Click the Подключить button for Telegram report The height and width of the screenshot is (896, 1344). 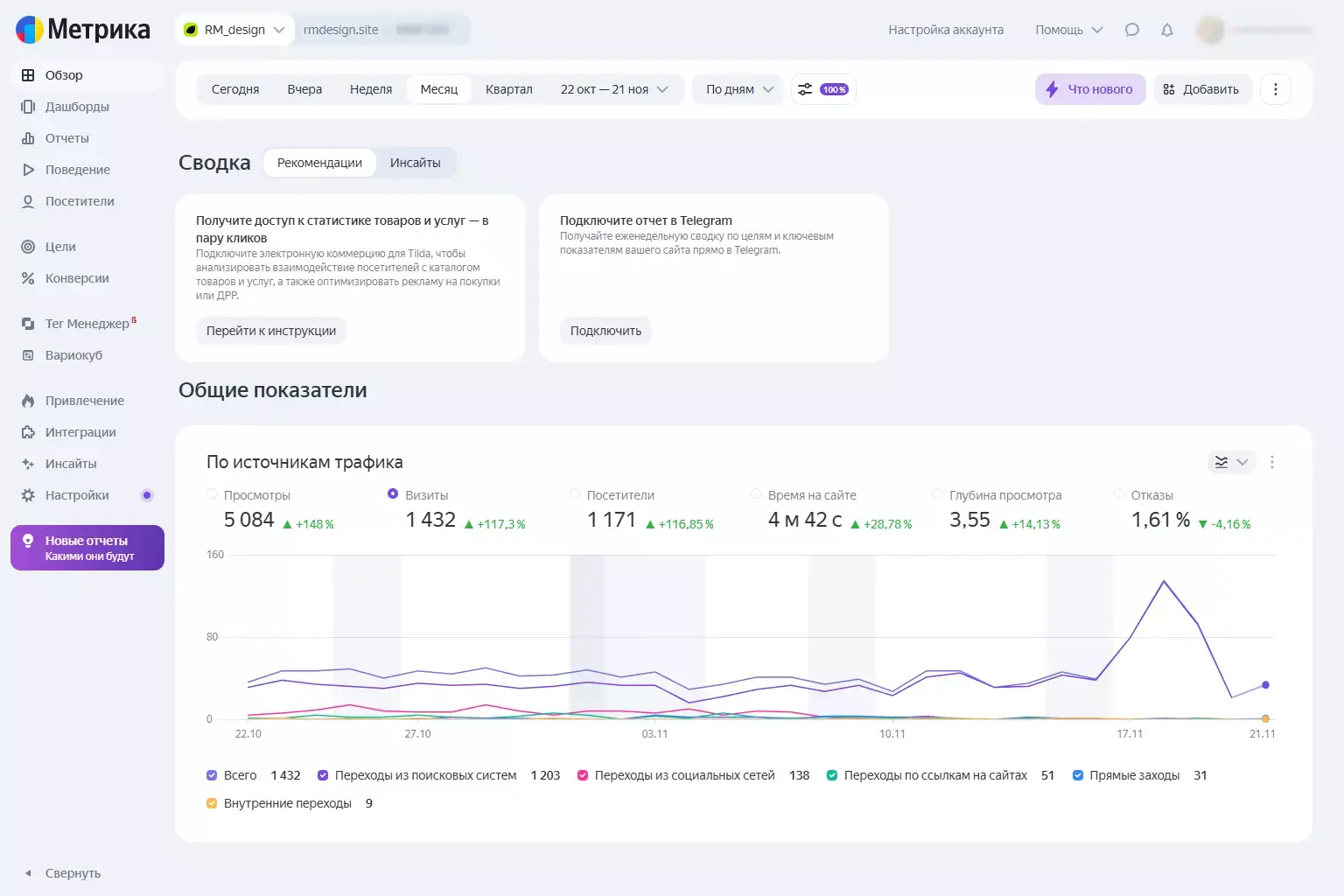(605, 331)
